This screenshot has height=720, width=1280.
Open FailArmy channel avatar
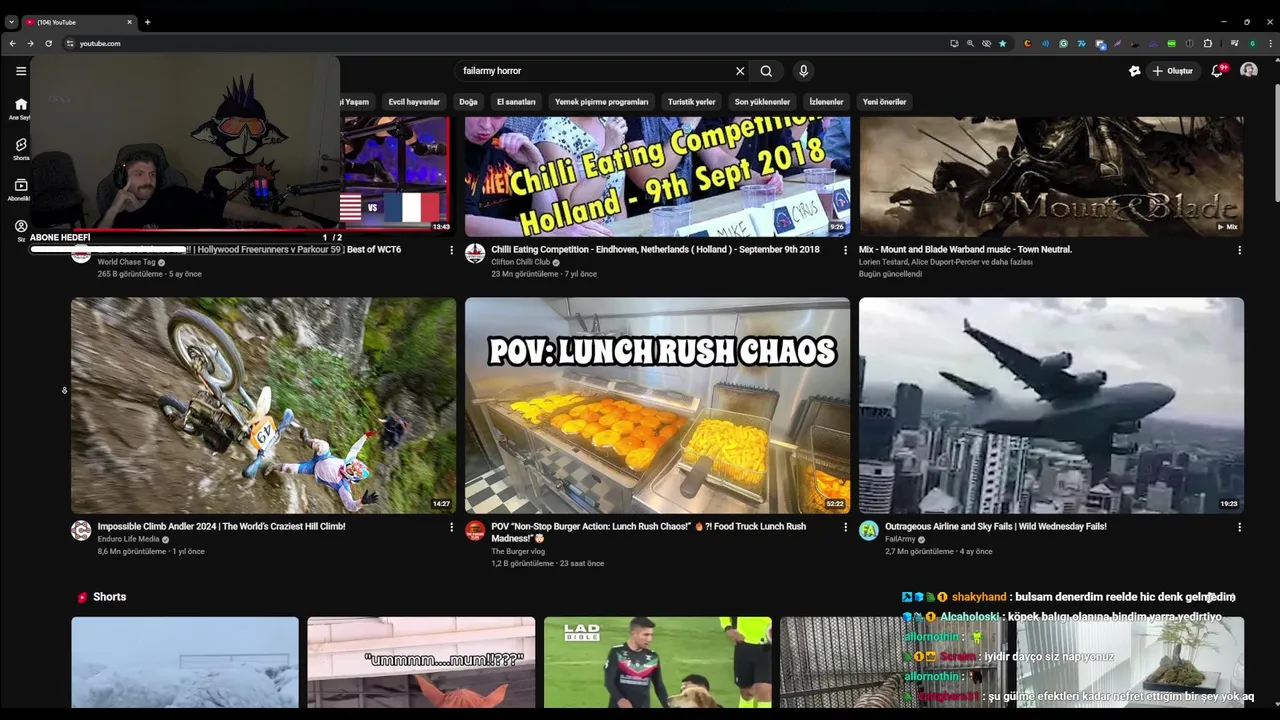tap(869, 530)
